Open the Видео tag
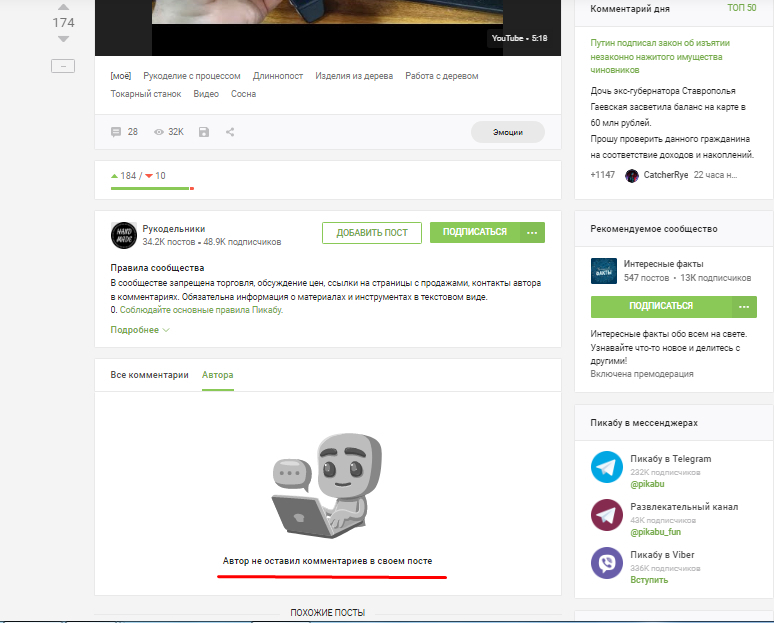This screenshot has height=623, width=774. [206, 94]
